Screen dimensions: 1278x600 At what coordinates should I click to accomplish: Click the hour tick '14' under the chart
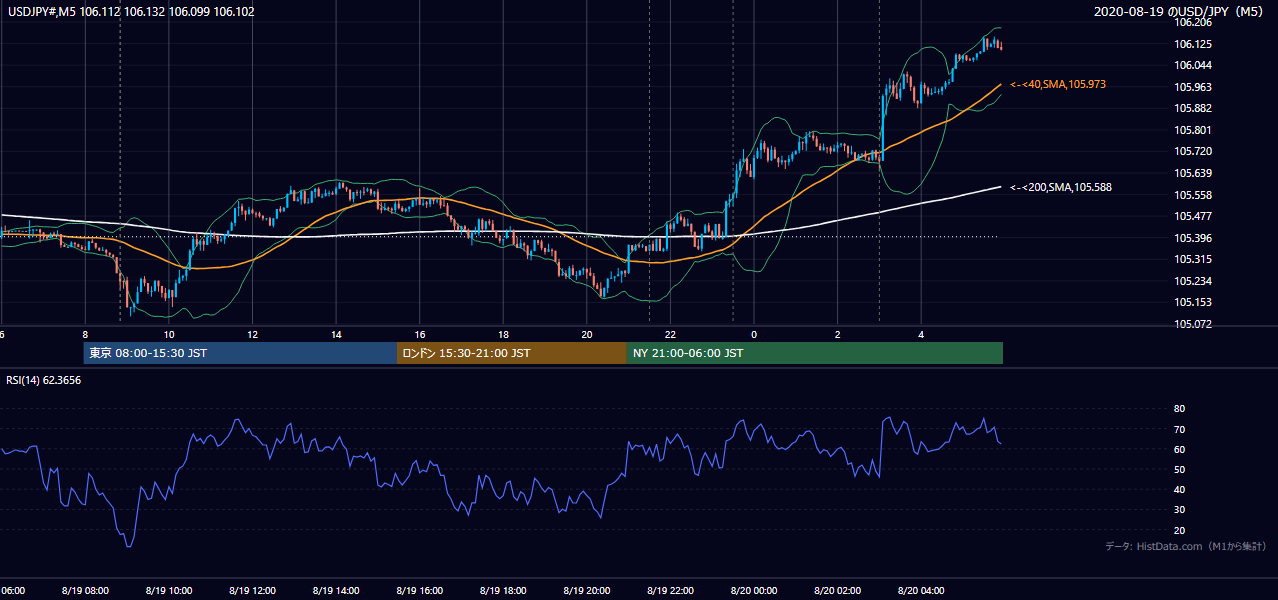click(336, 334)
